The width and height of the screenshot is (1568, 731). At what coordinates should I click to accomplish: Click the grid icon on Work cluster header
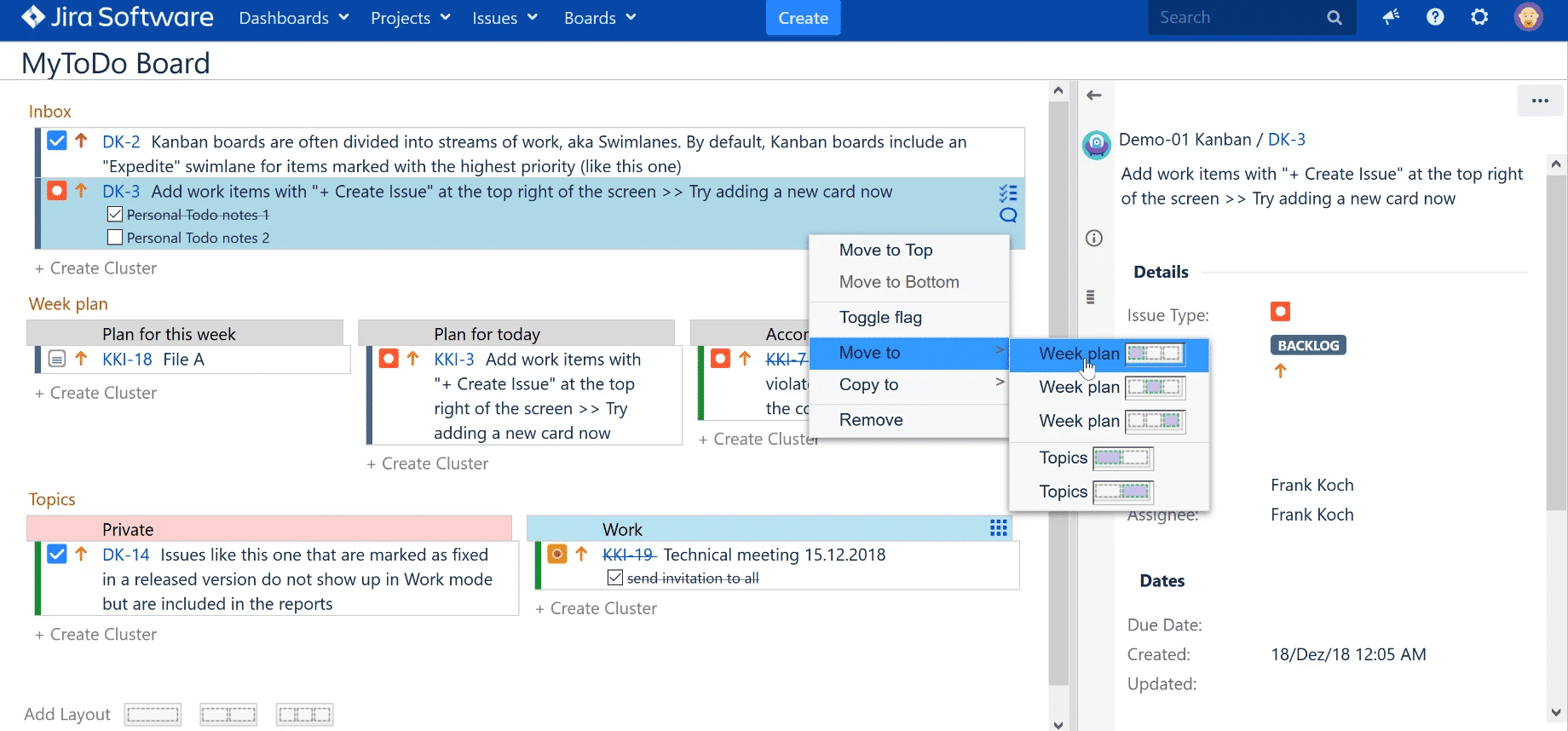coord(999,528)
